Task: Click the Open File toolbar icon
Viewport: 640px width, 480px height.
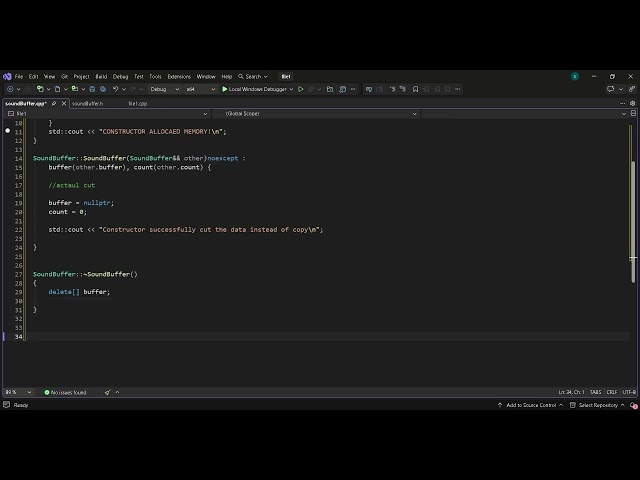Action: pyautogui.click(x=75, y=89)
